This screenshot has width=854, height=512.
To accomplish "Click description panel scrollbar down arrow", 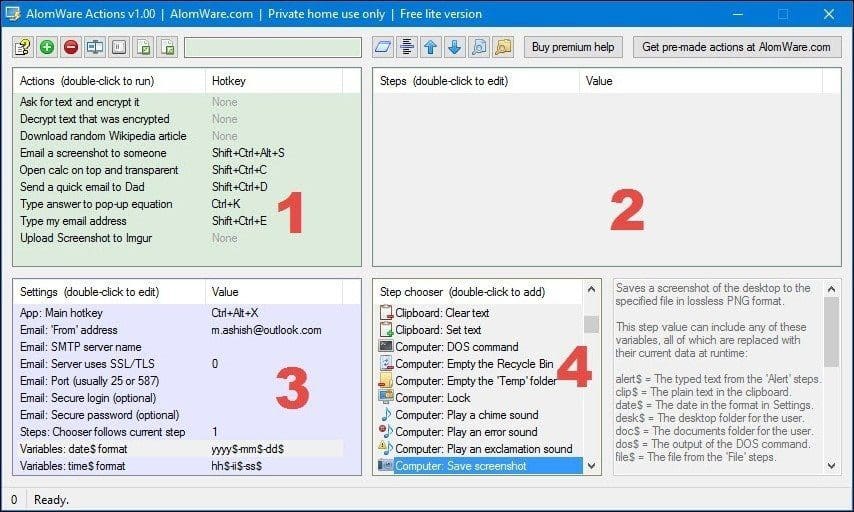I will 831,466.
